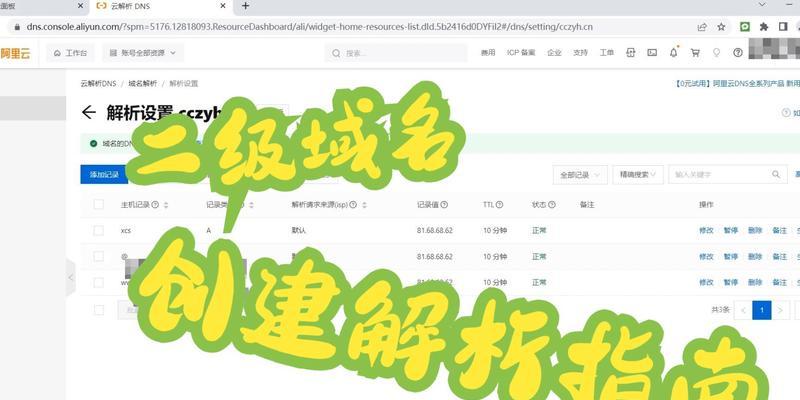Click the browser address bar URL
Screen dimensions: 800x400
point(309,27)
